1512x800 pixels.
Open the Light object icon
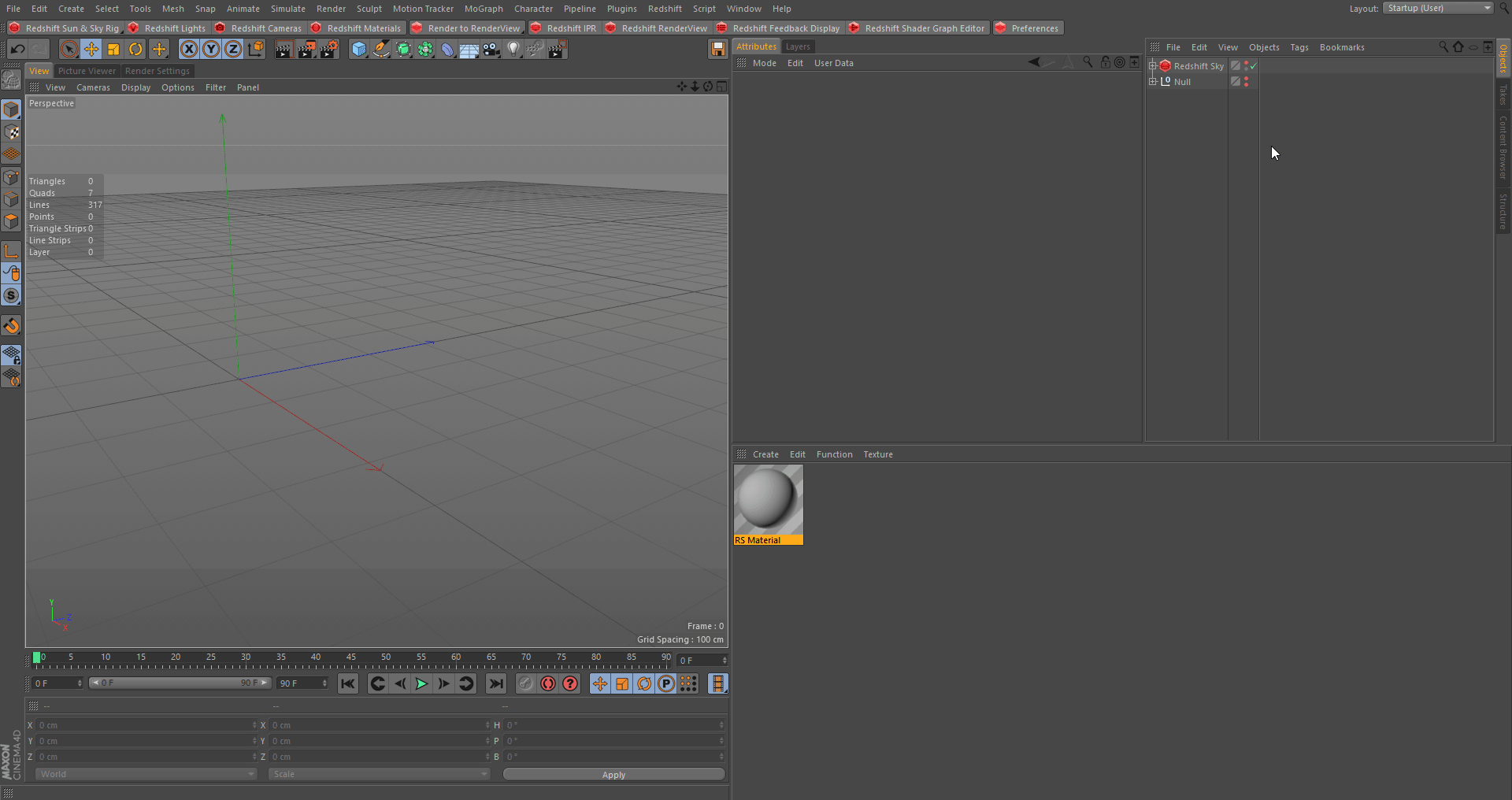click(513, 50)
